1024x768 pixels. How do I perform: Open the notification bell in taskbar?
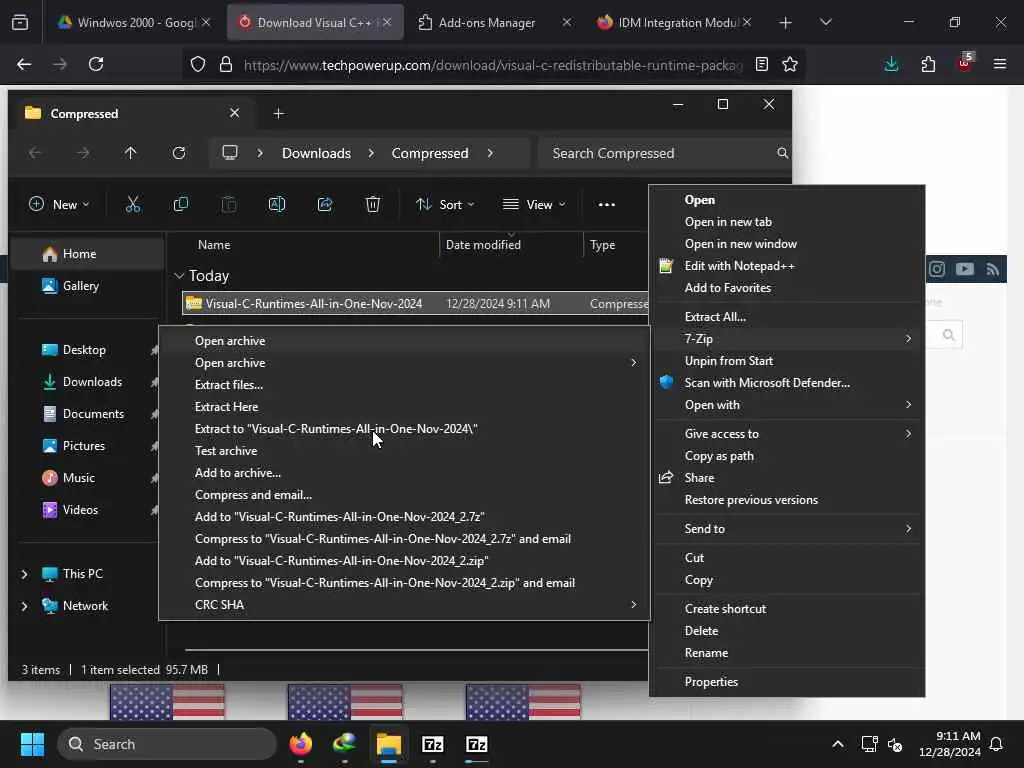point(997,744)
